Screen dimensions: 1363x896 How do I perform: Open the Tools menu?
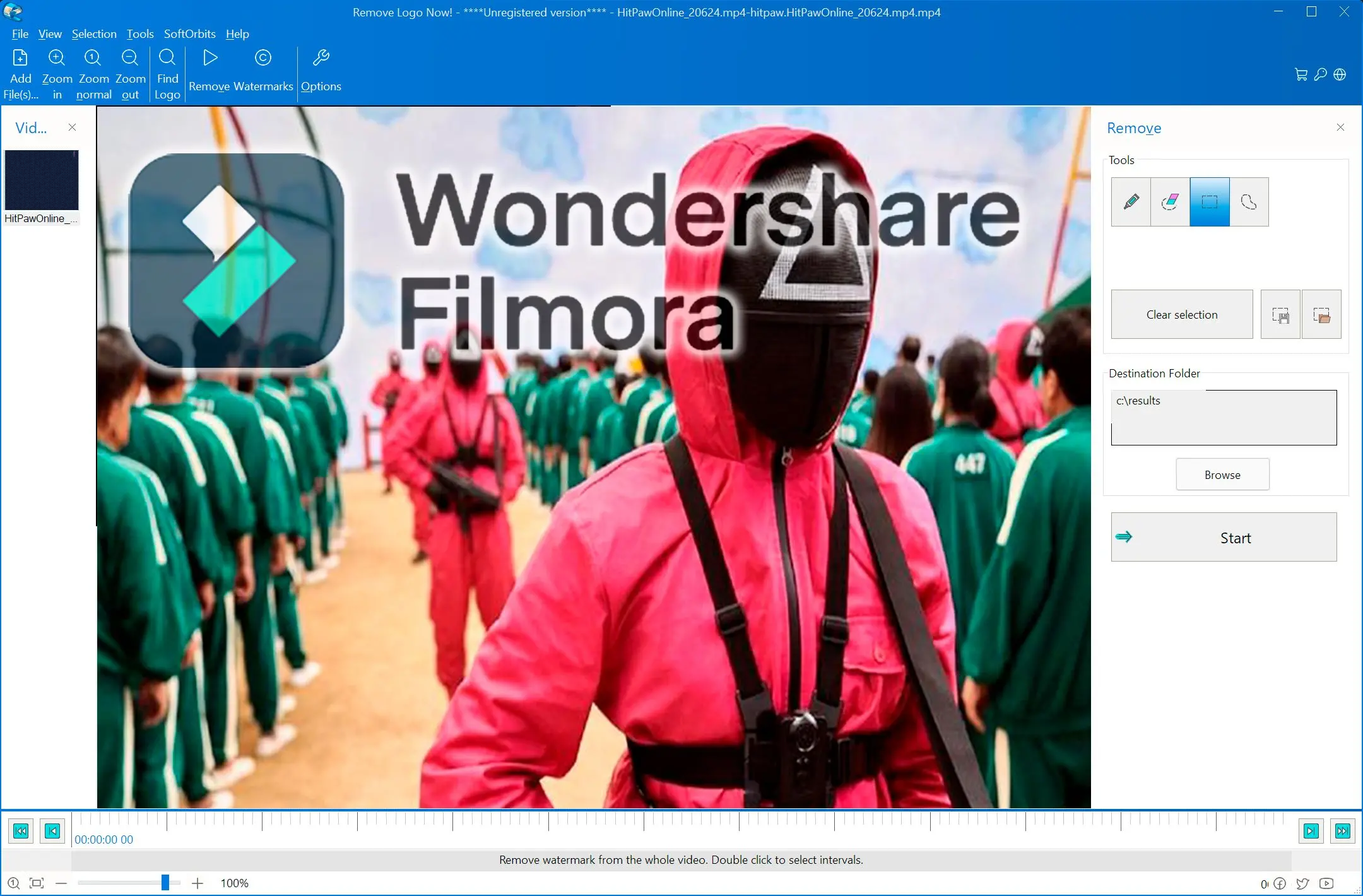coord(139,33)
